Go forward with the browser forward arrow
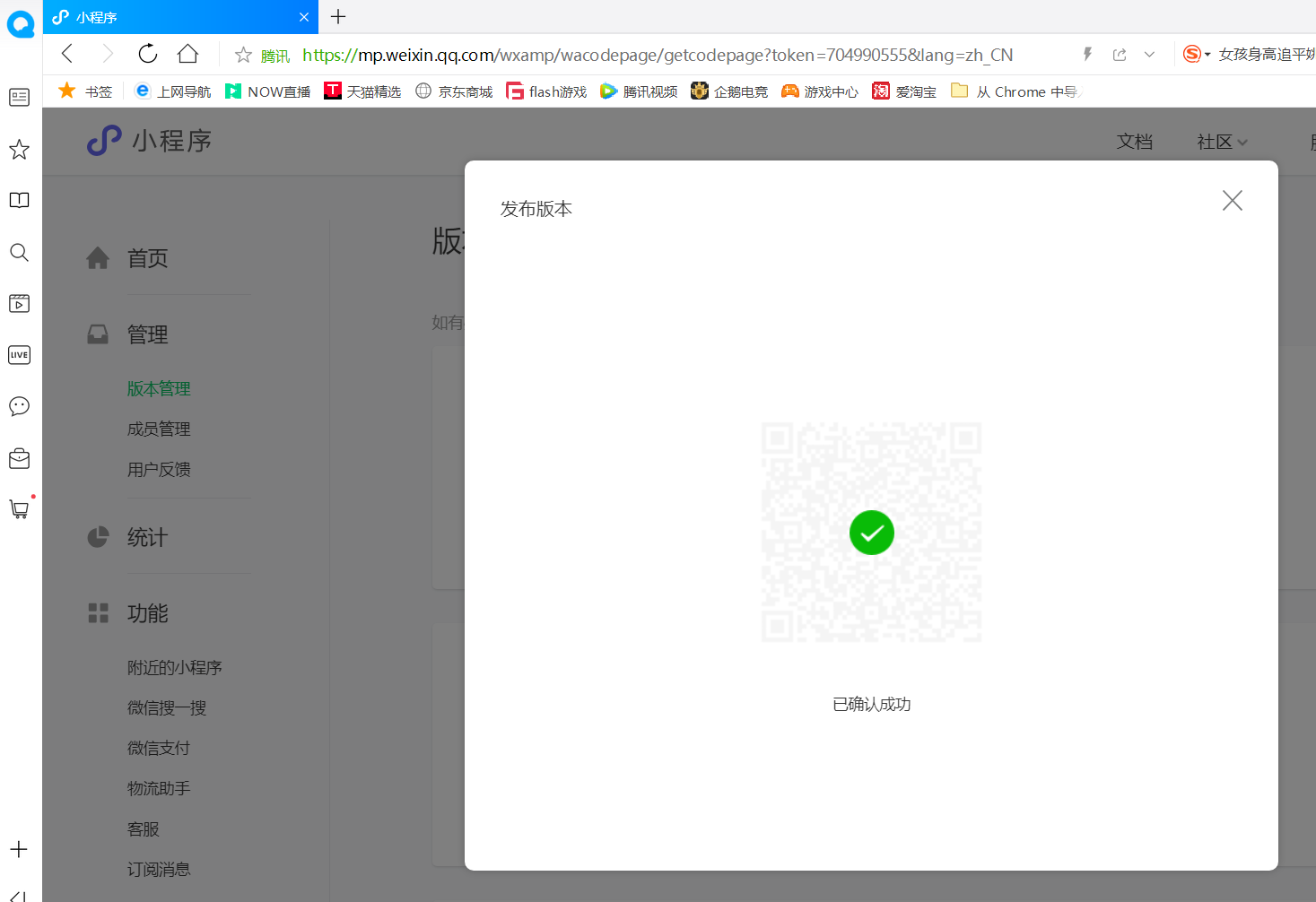 tap(108, 54)
